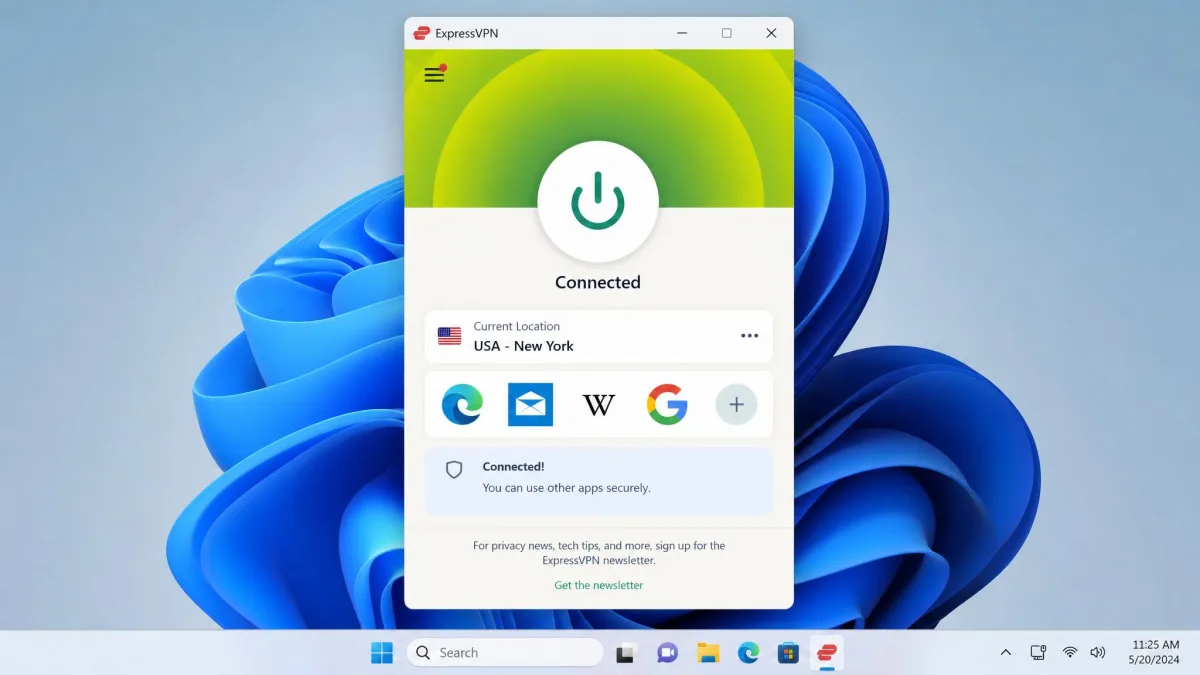The image size is (1200, 675).
Task: Open File Explorer from the taskbar
Action: point(708,653)
